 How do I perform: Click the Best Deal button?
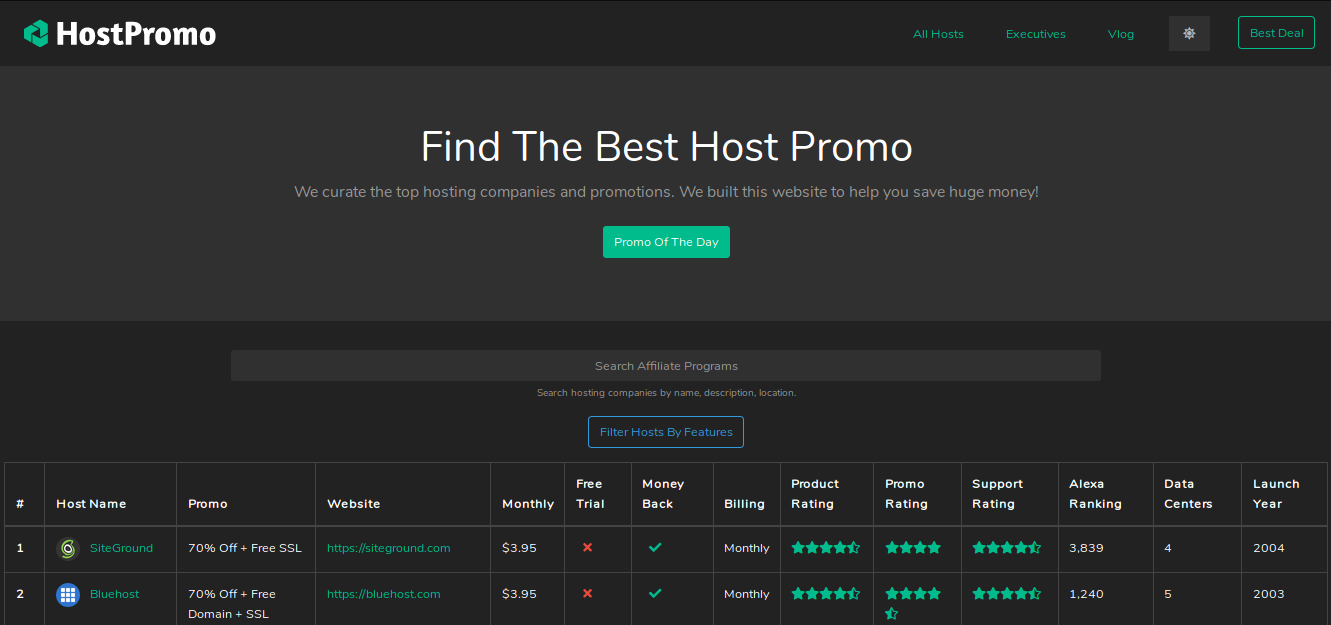pyautogui.click(x=1276, y=33)
